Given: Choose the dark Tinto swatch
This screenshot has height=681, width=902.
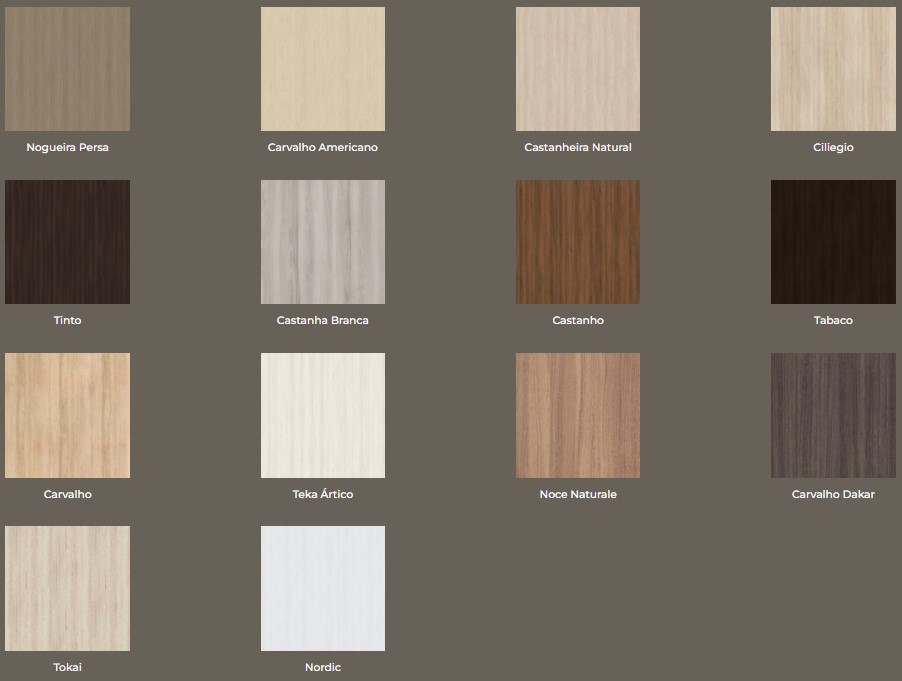Looking at the screenshot, I should (x=67, y=242).
